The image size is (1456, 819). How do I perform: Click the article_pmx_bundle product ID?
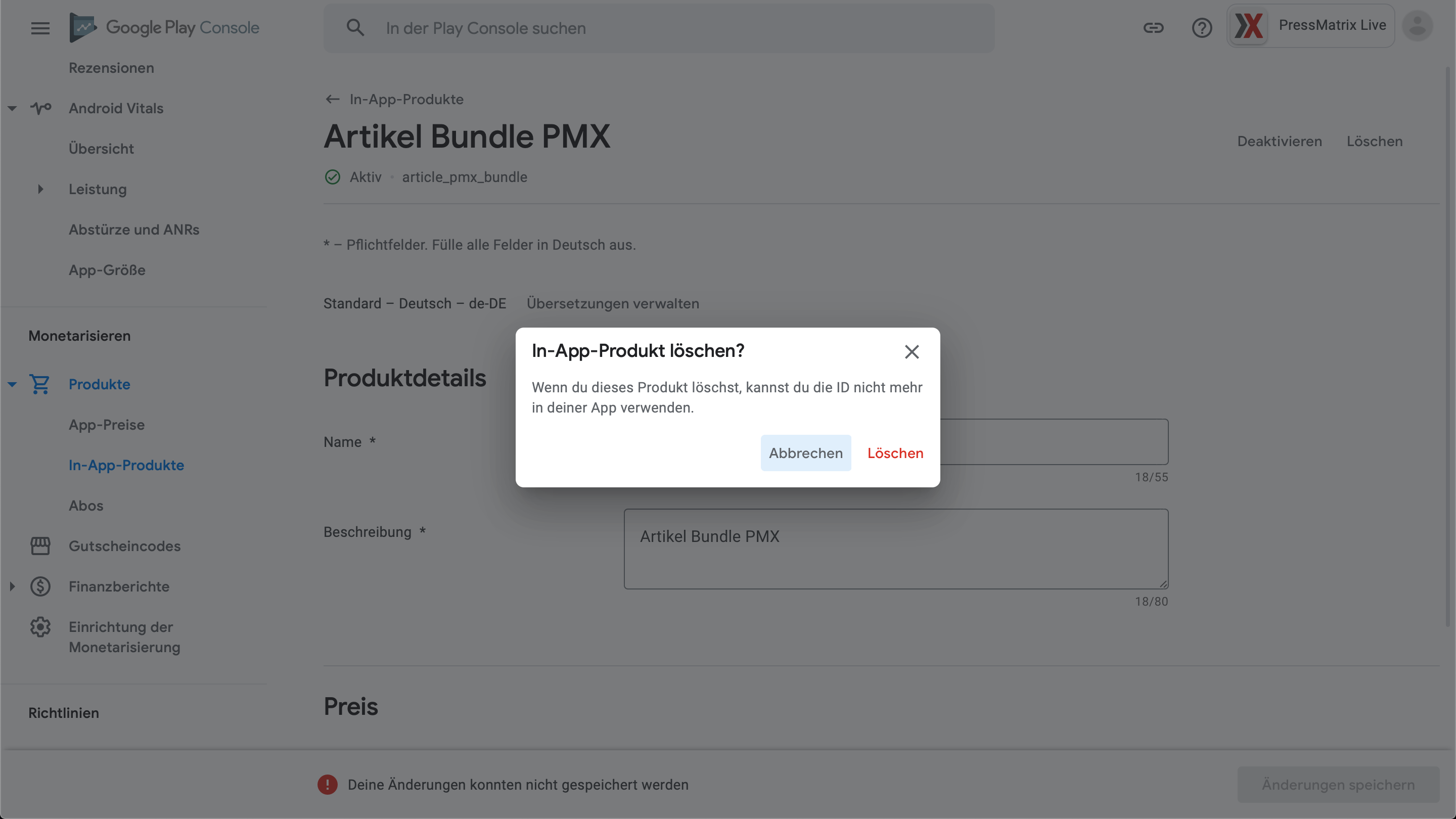click(x=465, y=177)
